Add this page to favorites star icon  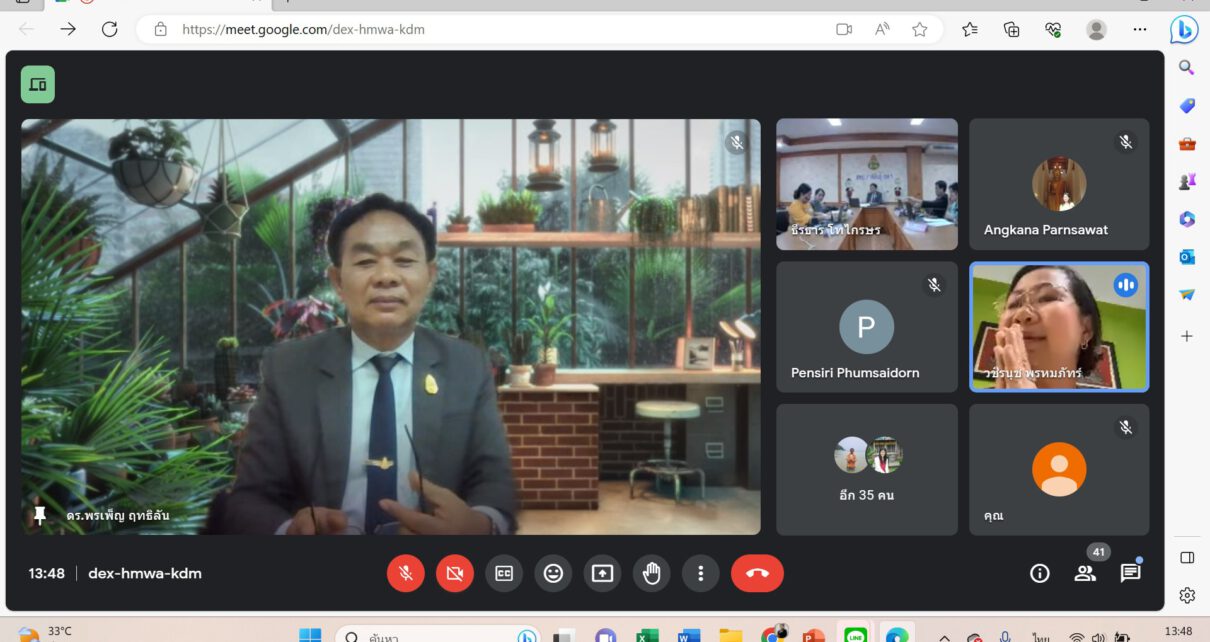919,29
